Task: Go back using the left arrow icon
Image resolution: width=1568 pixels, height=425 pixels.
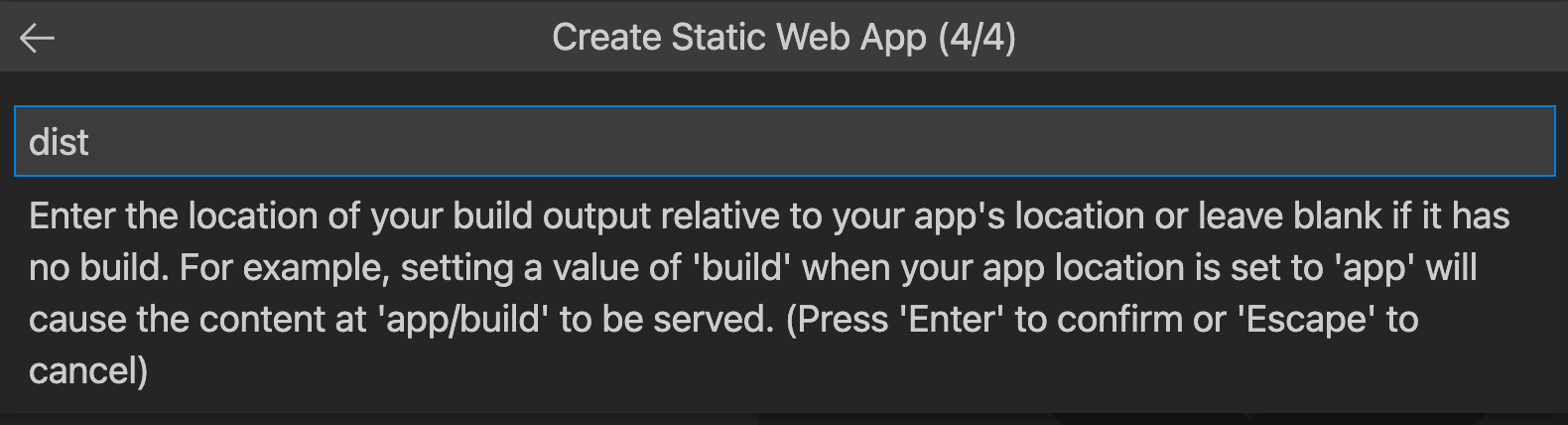Action: pyautogui.click(x=37, y=39)
